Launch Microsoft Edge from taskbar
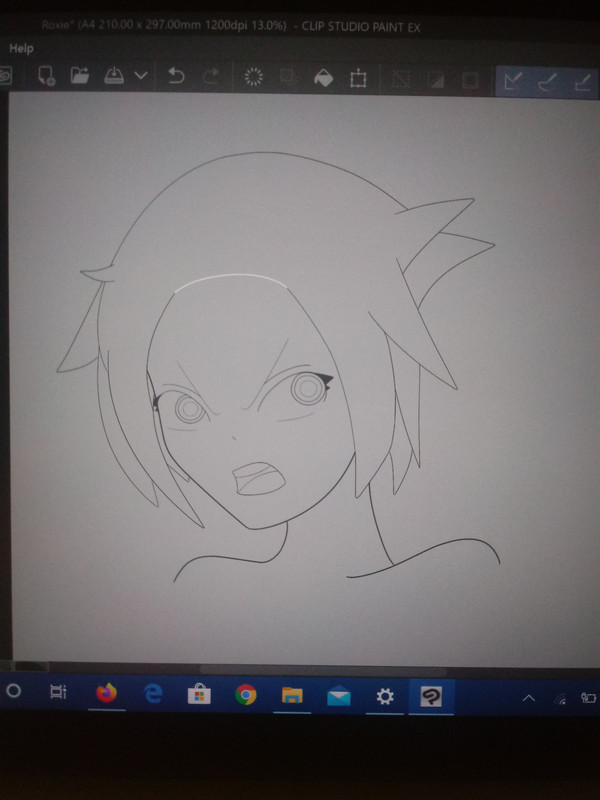The width and height of the screenshot is (600, 800). 153,693
